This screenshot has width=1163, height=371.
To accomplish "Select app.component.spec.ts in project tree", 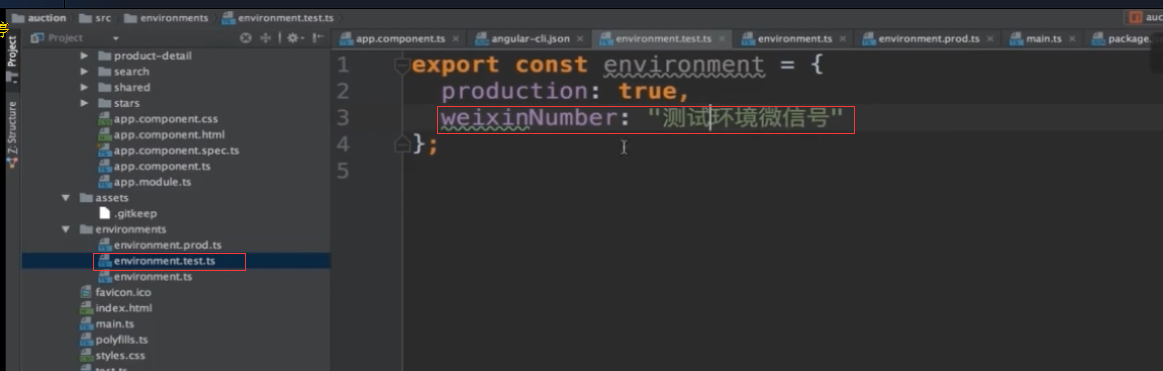I will click(x=168, y=150).
